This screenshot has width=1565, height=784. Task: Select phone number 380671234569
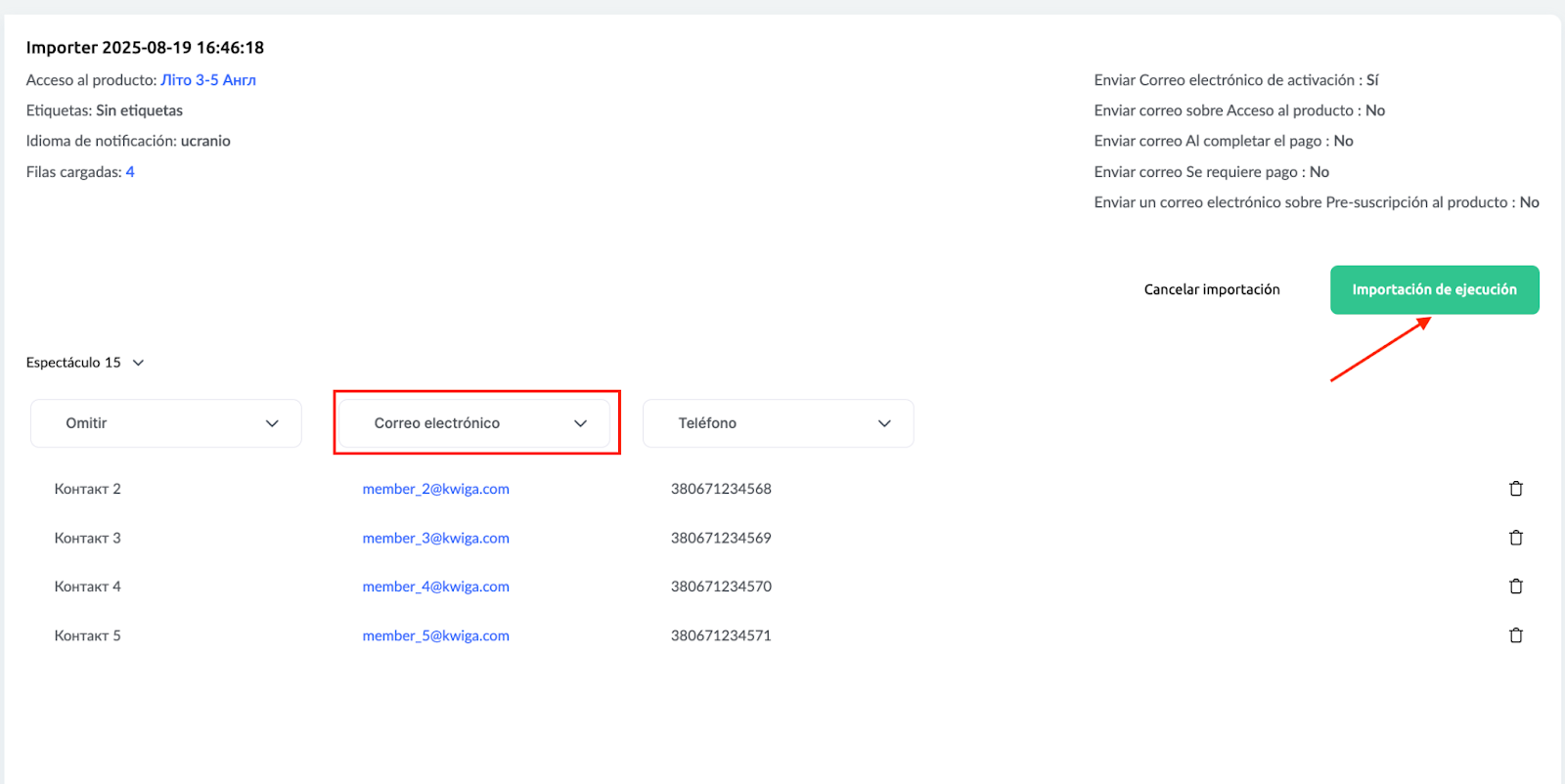721,538
